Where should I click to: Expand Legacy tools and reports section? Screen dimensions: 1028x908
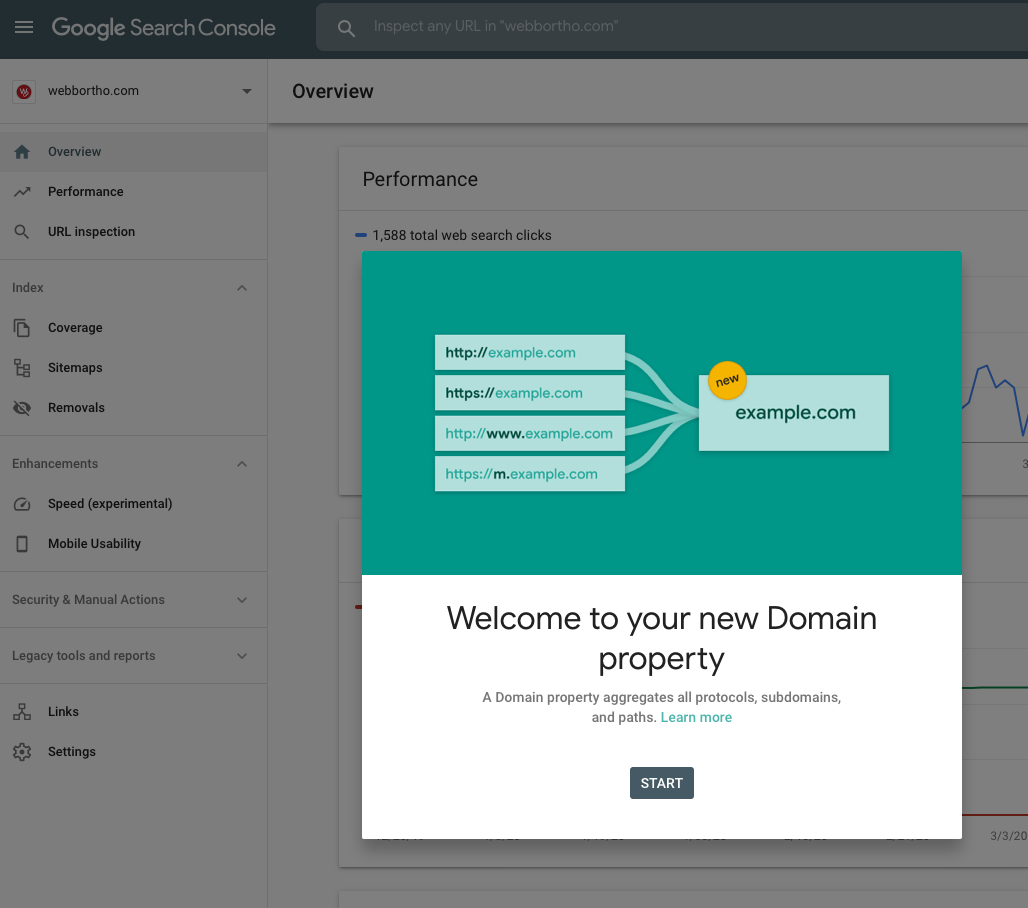[241, 656]
